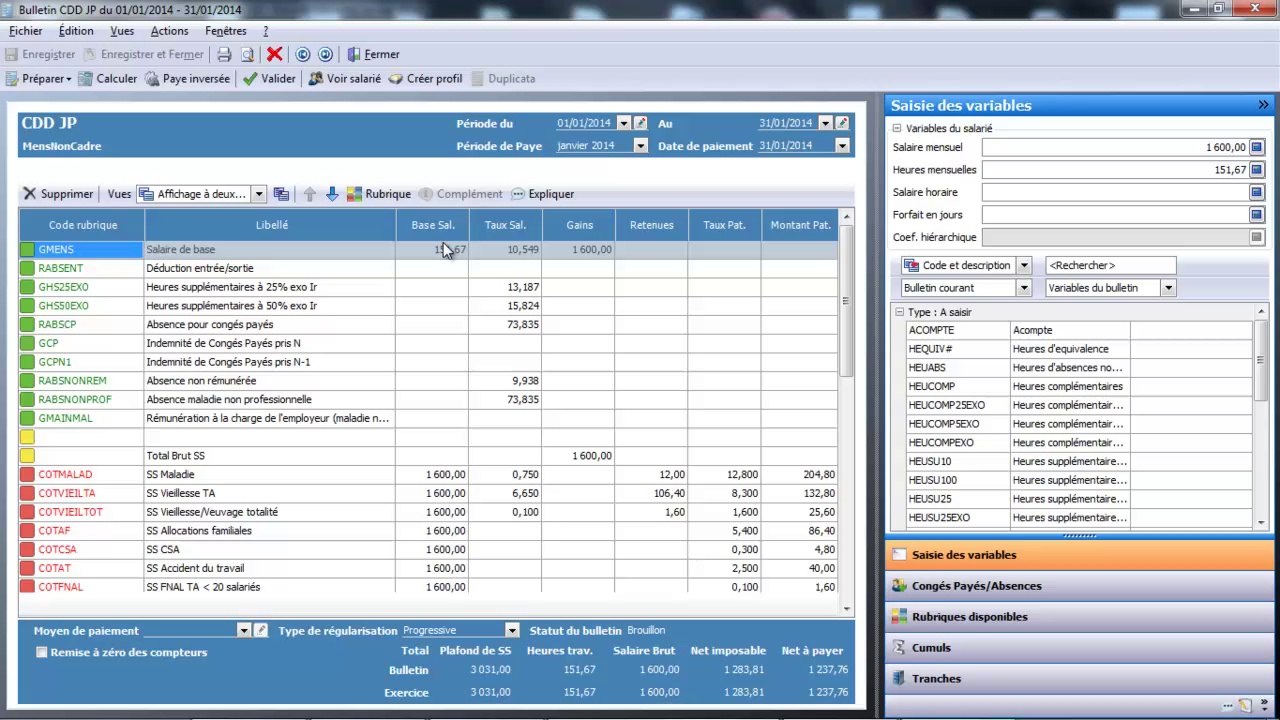Image resolution: width=1280 pixels, height=720 pixels.
Task: Click the edit icon next to Au date
Action: pyautogui.click(x=842, y=123)
